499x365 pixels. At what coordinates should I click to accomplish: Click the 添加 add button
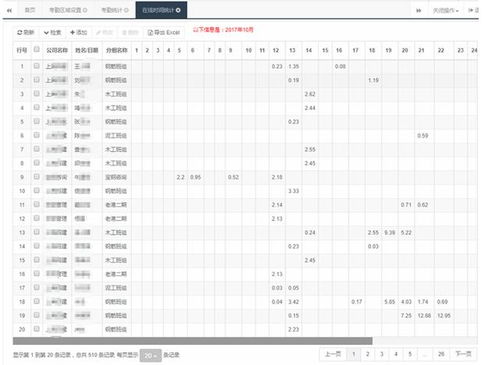pyautogui.click(x=79, y=32)
